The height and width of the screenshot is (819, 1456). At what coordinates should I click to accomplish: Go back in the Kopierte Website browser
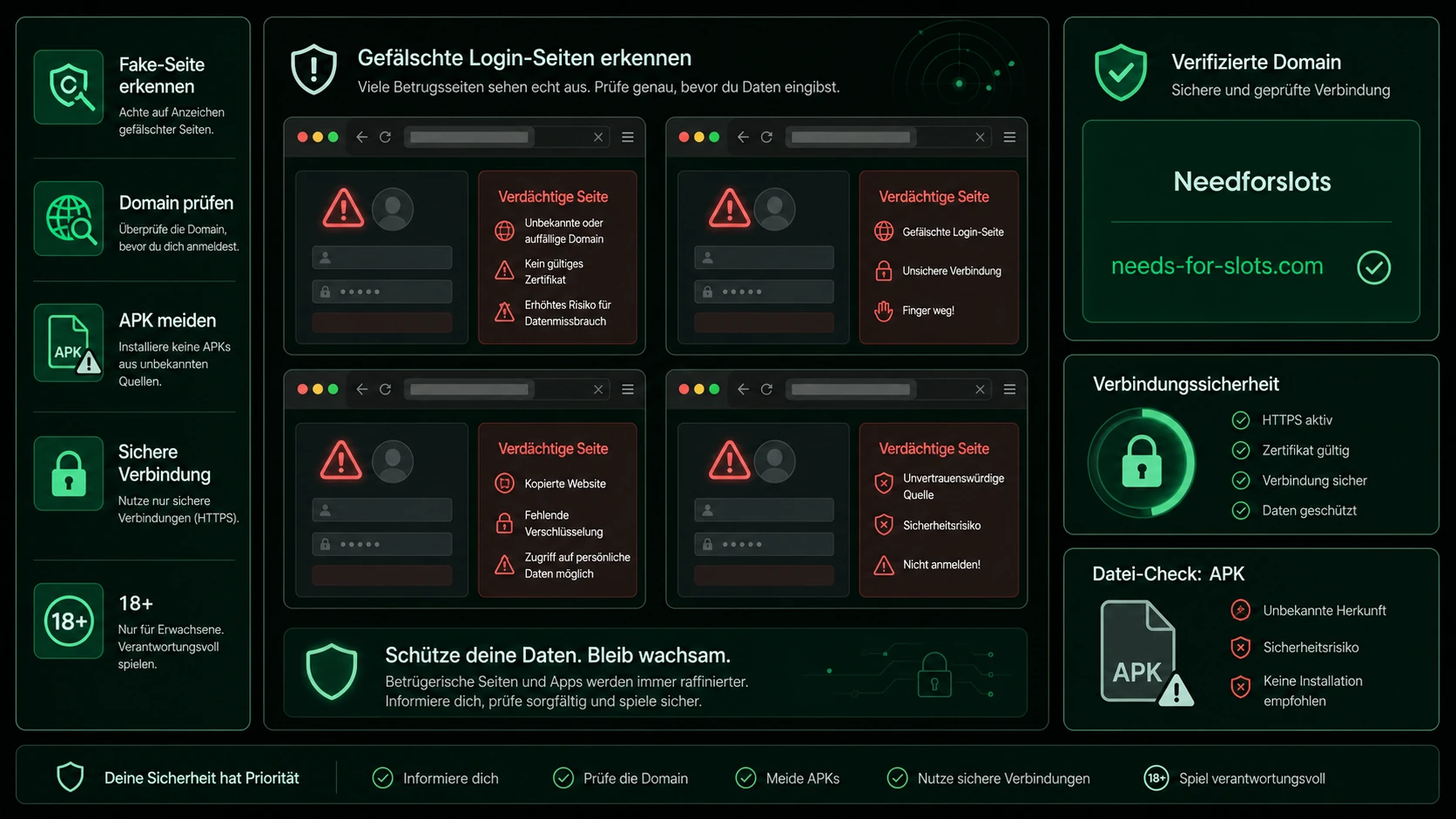tap(362, 390)
